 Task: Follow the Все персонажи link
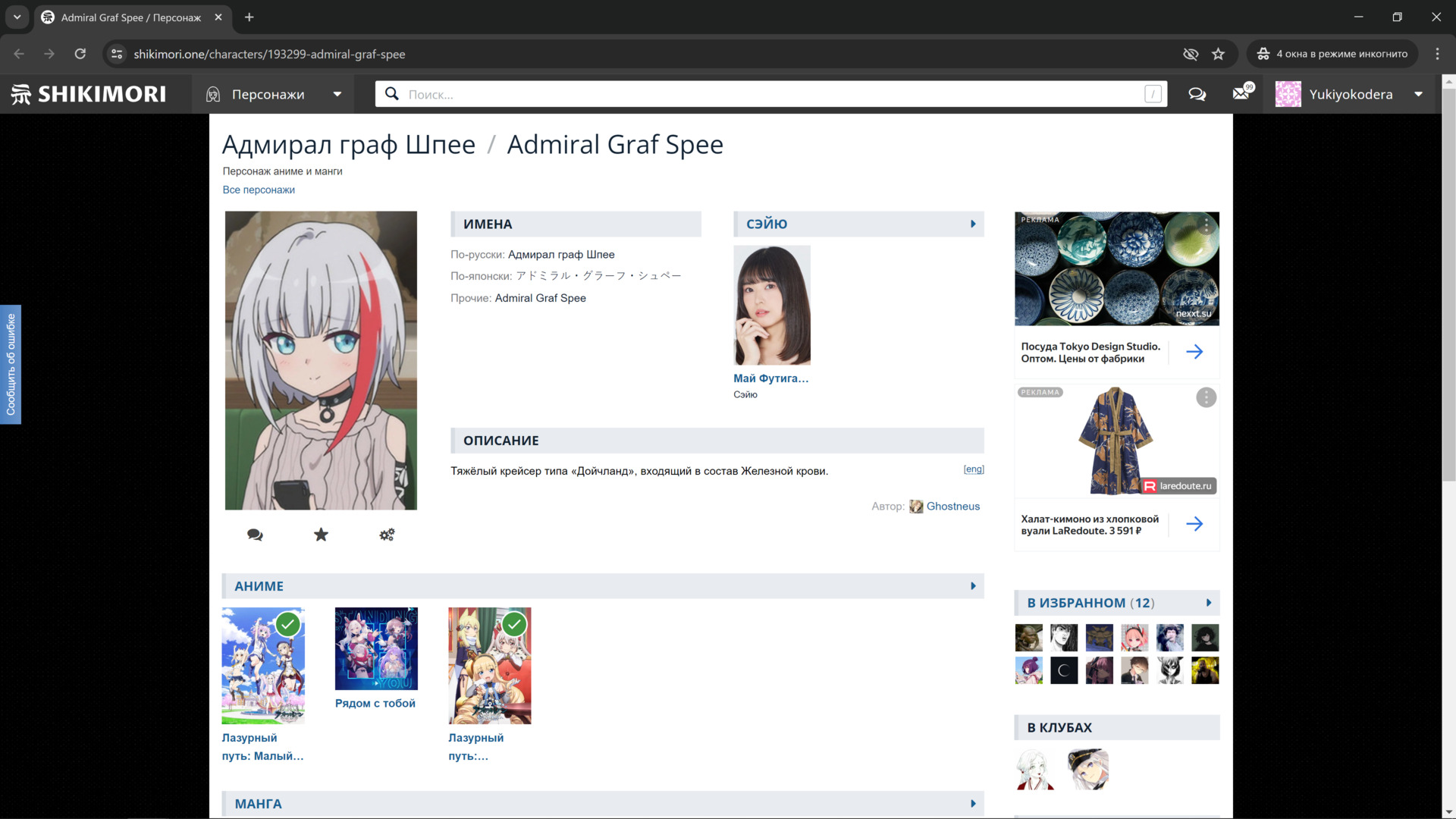(x=259, y=190)
